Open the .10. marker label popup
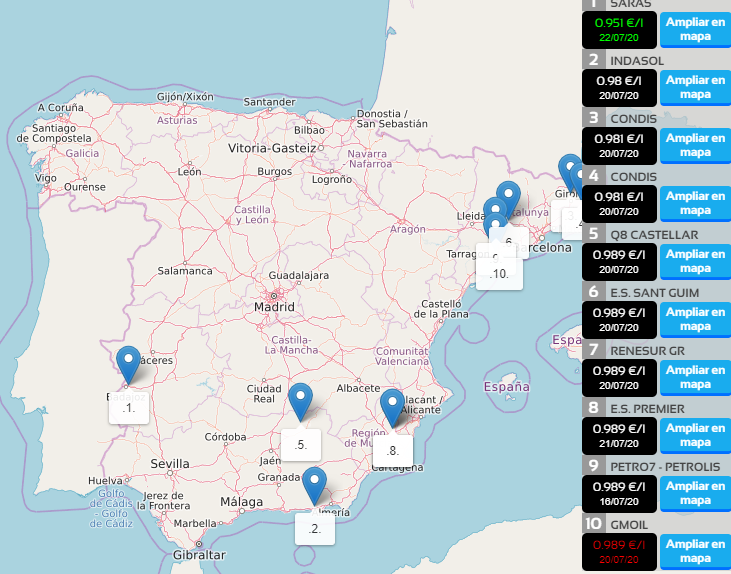This screenshot has height=574, width=731. (x=499, y=273)
